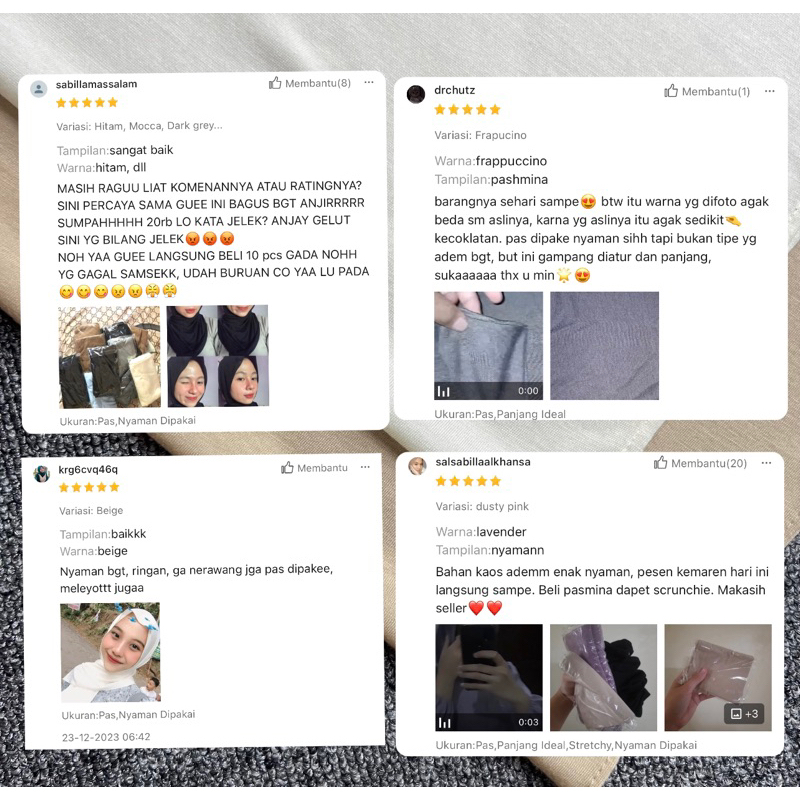Open three-dot menu on salsabillaalkhansa's review

766,463
